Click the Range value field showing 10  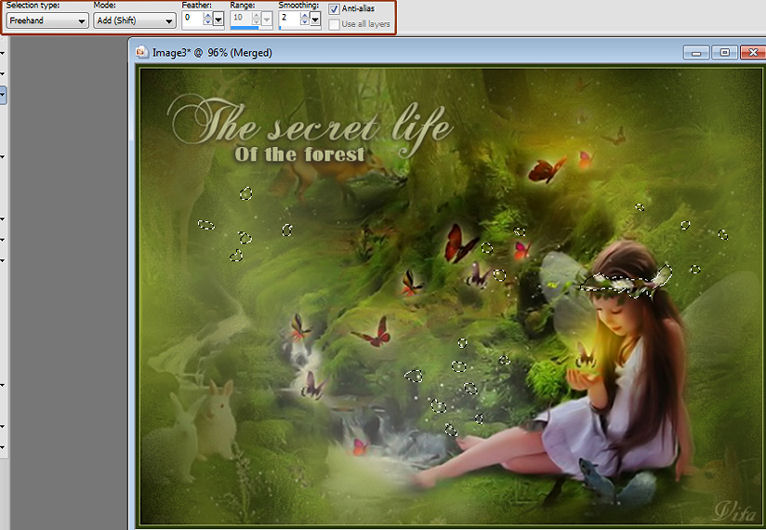241,19
